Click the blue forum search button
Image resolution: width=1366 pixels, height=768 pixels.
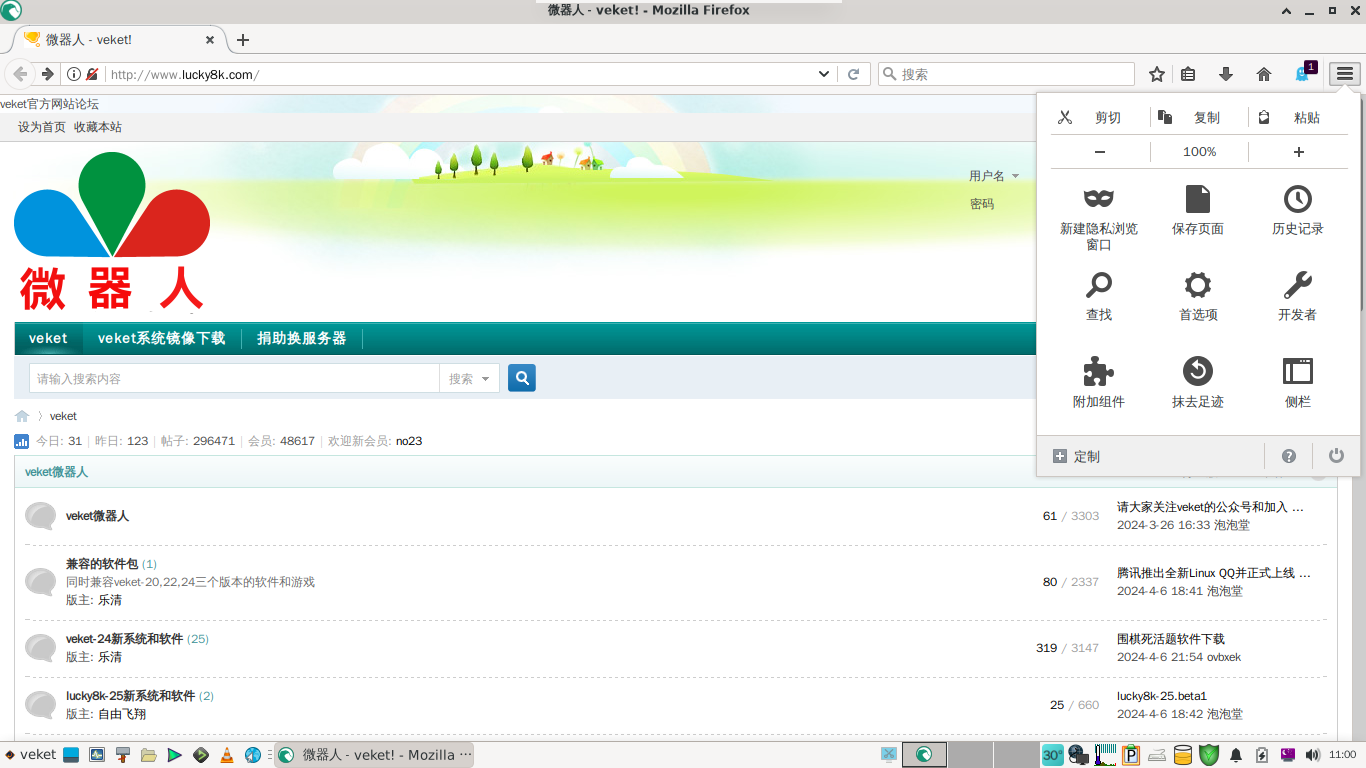(522, 378)
